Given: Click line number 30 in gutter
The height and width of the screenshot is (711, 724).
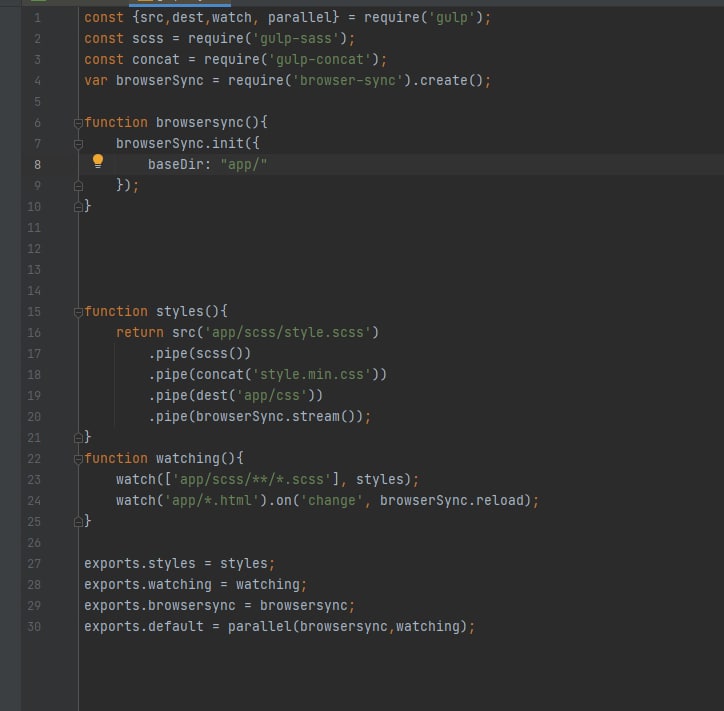Looking at the screenshot, I should [34, 627].
